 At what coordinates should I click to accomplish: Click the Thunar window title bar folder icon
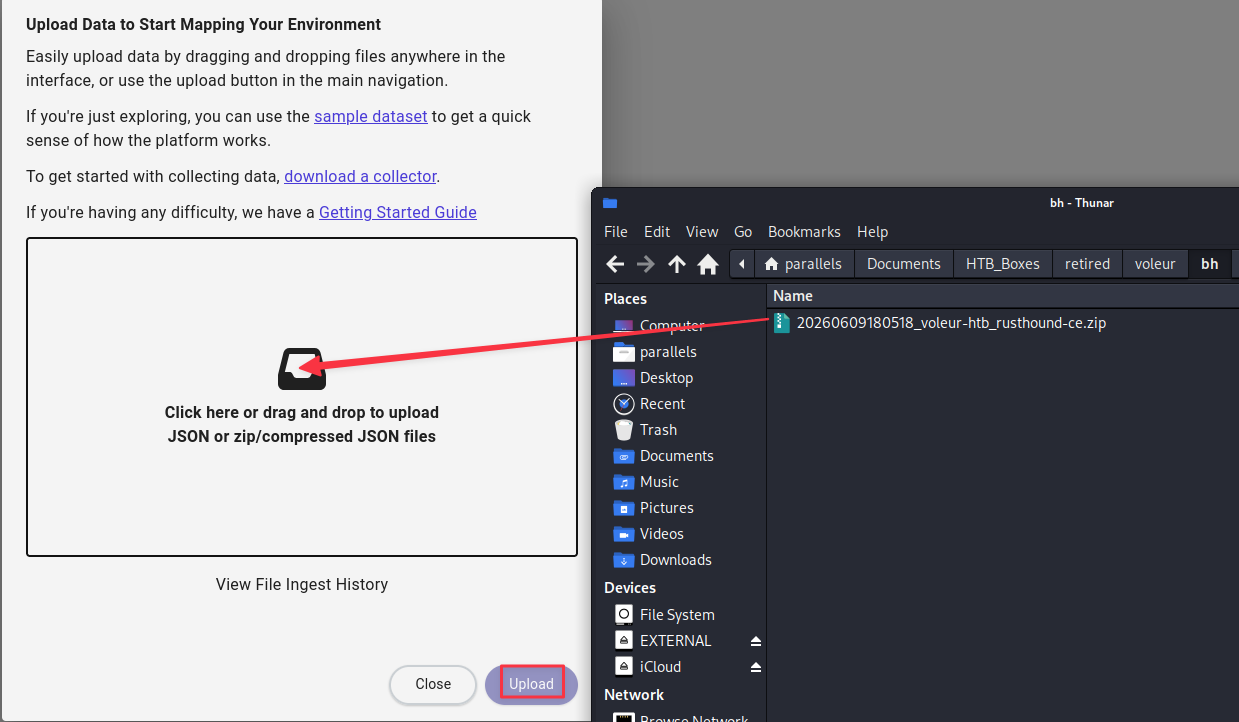click(x=610, y=203)
